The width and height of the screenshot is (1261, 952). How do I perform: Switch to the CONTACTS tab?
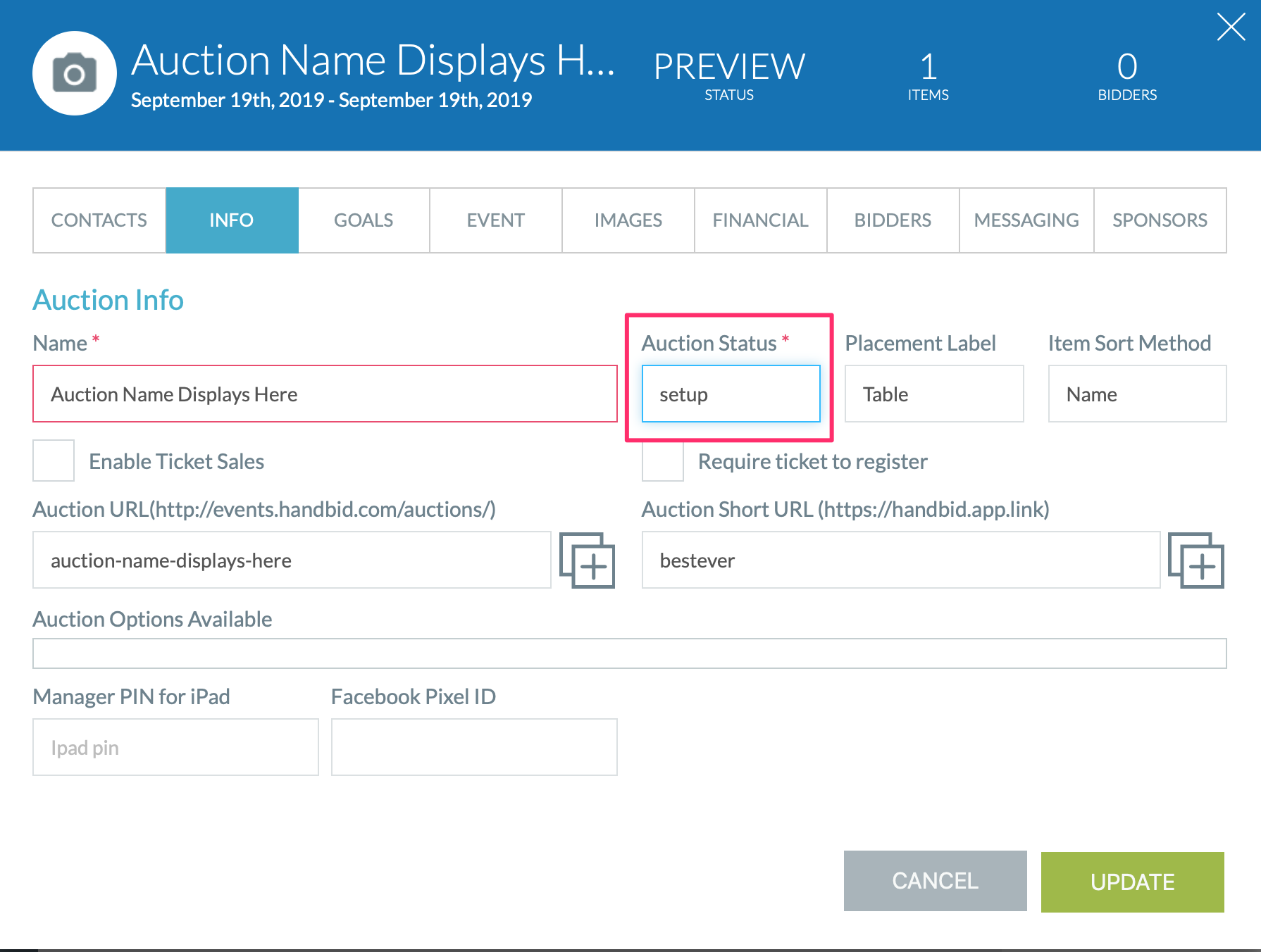point(98,220)
